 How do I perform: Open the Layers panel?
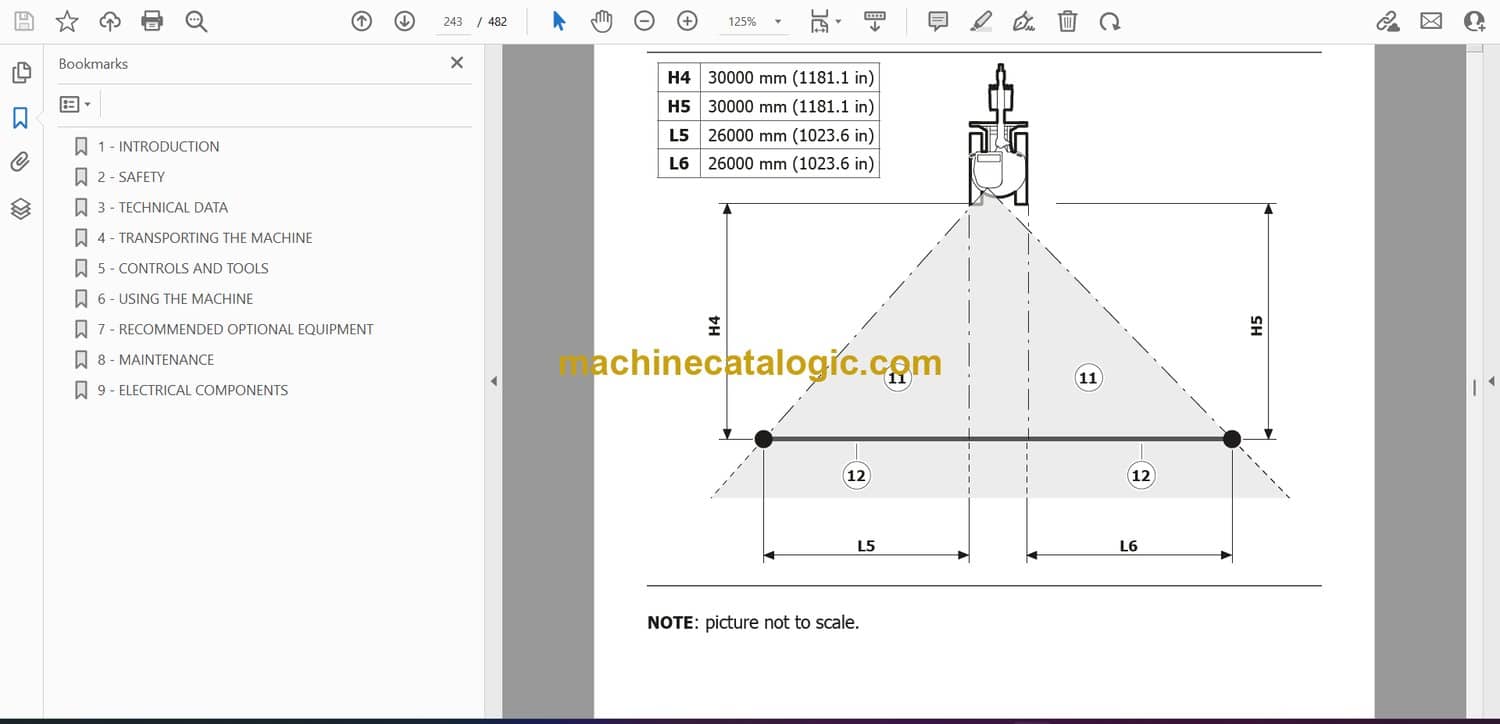21,208
